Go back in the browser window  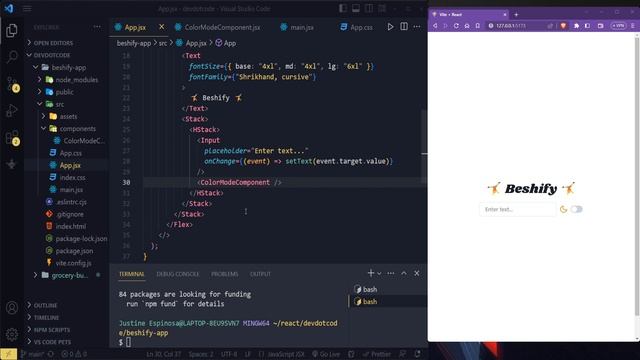tap(435, 26)
